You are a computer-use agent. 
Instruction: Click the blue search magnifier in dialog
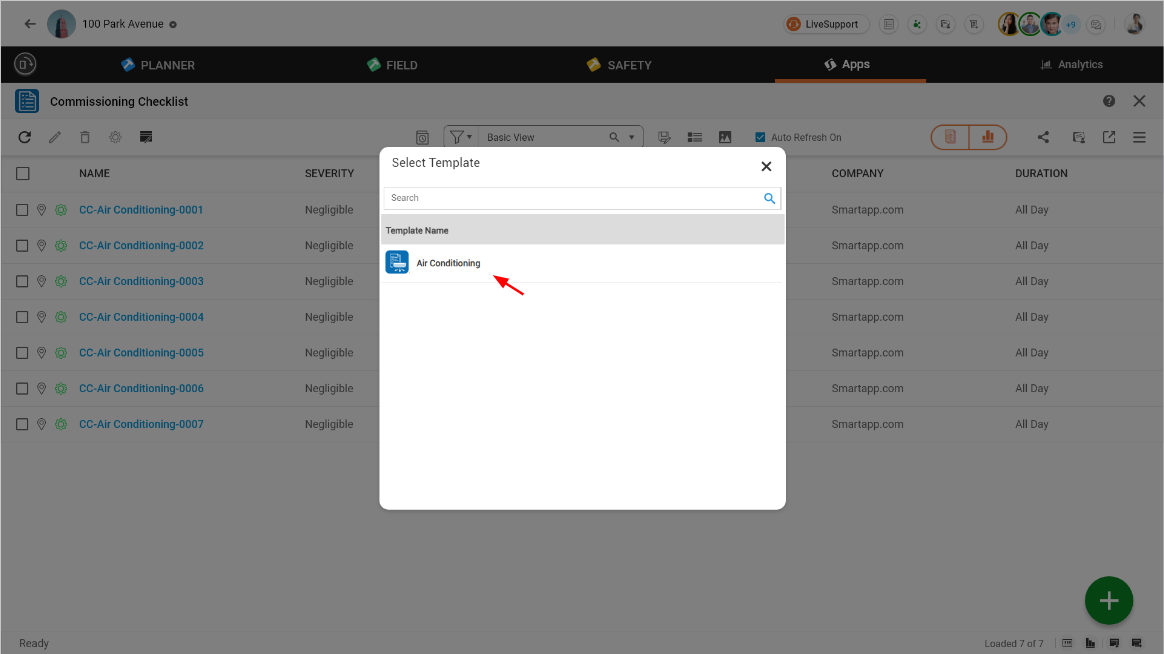[770, 198]
